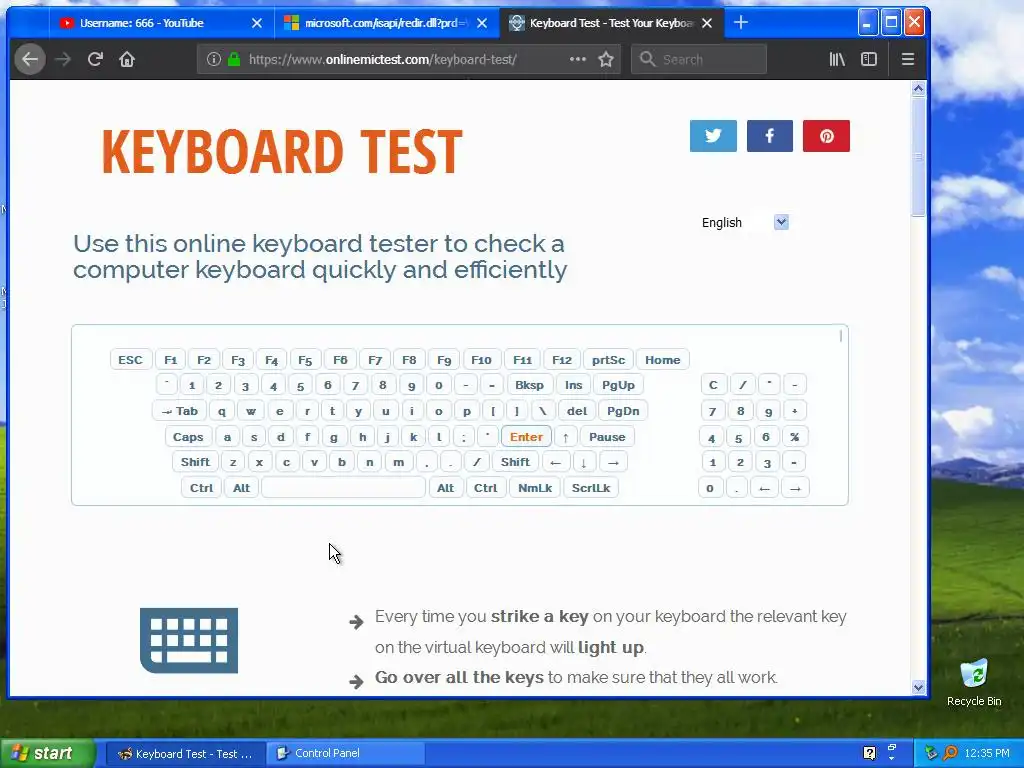Click the prtSc key
This screenshot has height=768, width=1024.
click(608, 360)
